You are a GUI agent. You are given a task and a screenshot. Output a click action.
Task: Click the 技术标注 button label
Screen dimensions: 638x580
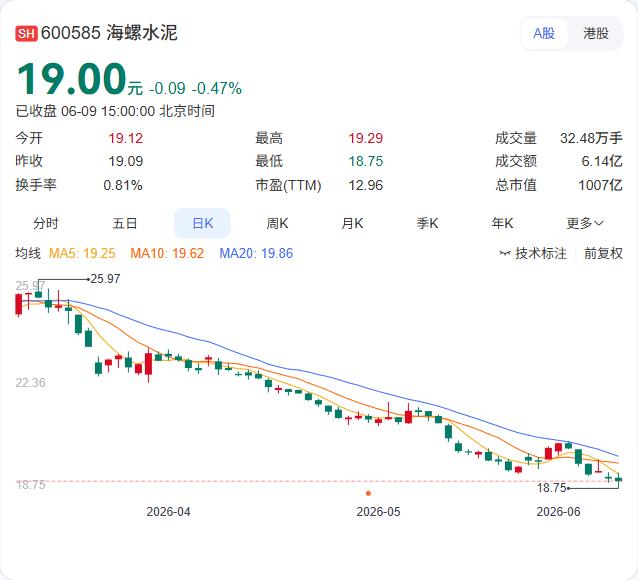[x=541, y=254]
